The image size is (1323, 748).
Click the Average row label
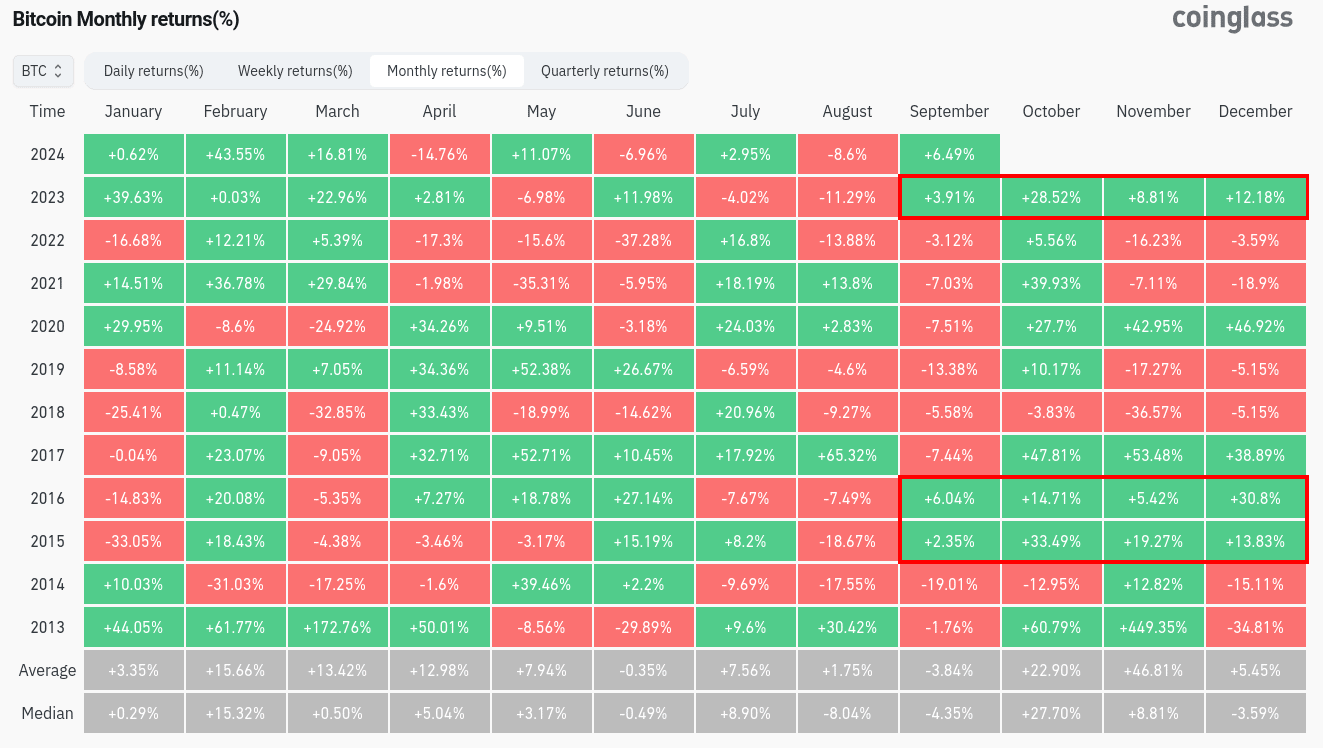coord(47,670)
